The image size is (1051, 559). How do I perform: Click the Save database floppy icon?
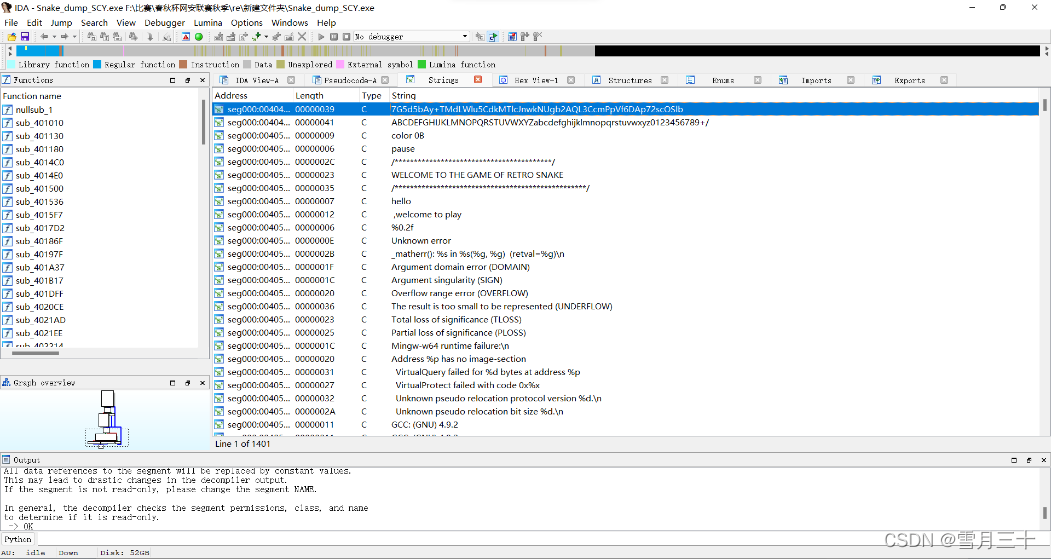point(25,36)
